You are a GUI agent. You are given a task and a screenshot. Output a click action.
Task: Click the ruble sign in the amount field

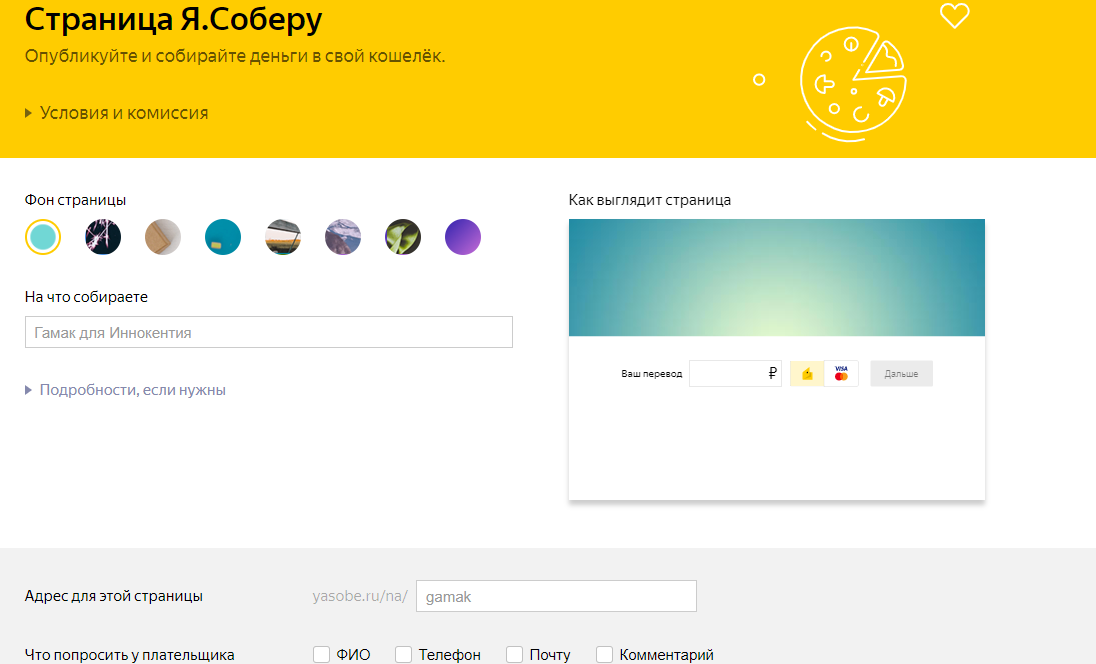[x=772, y=373]
